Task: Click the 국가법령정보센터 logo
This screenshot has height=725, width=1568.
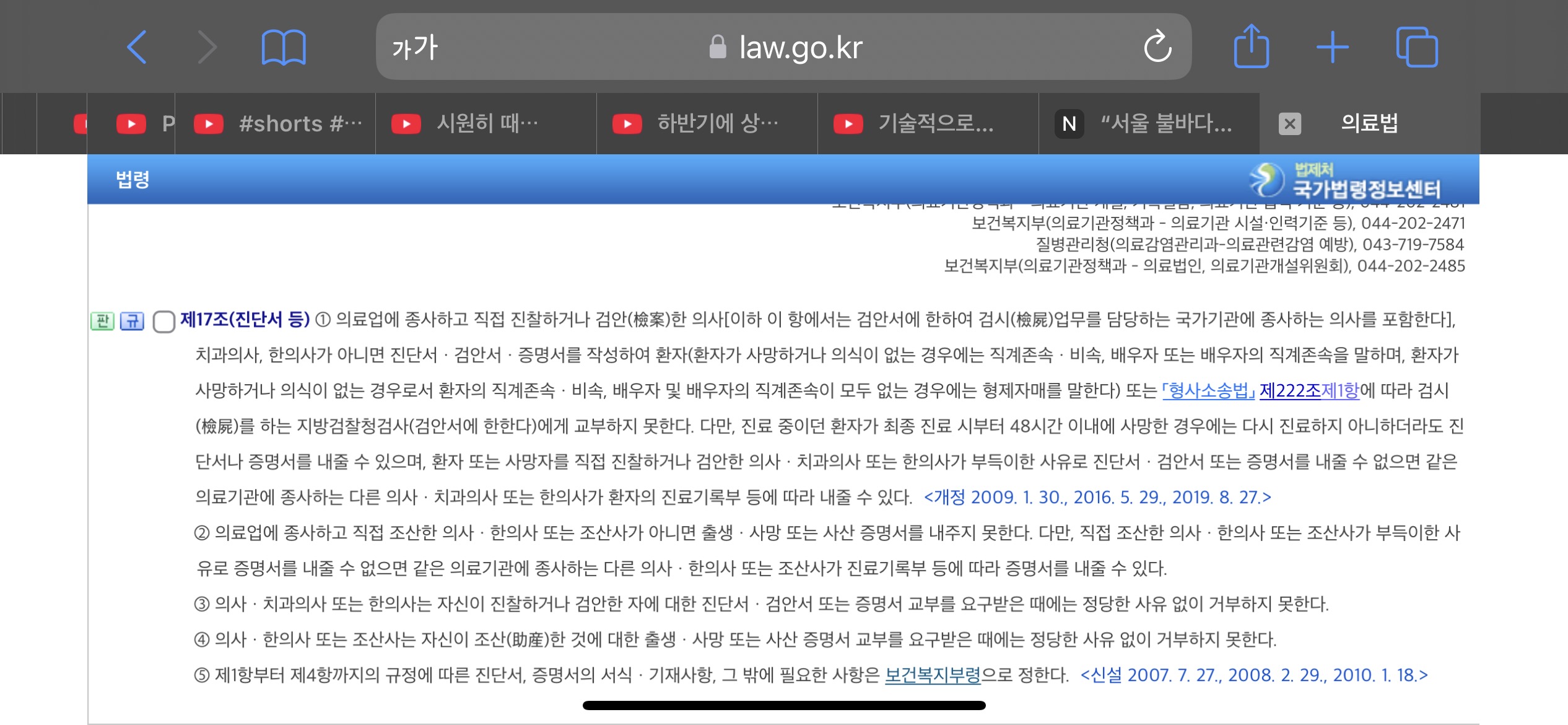Action: tap(1344, 180)
